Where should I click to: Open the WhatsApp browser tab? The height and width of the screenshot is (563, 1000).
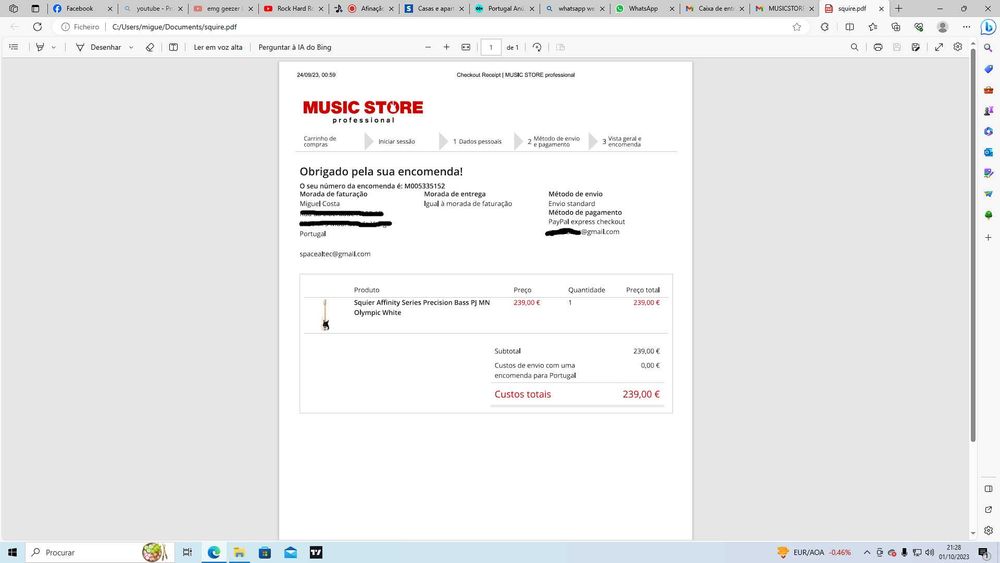click(643, 8)
